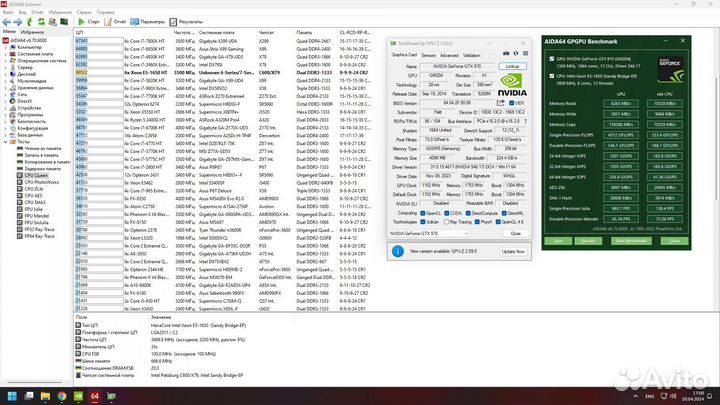Go forward with the AIDA64 forward arrow
Screen dimensions: 720x405
click(x=18, y=22)
